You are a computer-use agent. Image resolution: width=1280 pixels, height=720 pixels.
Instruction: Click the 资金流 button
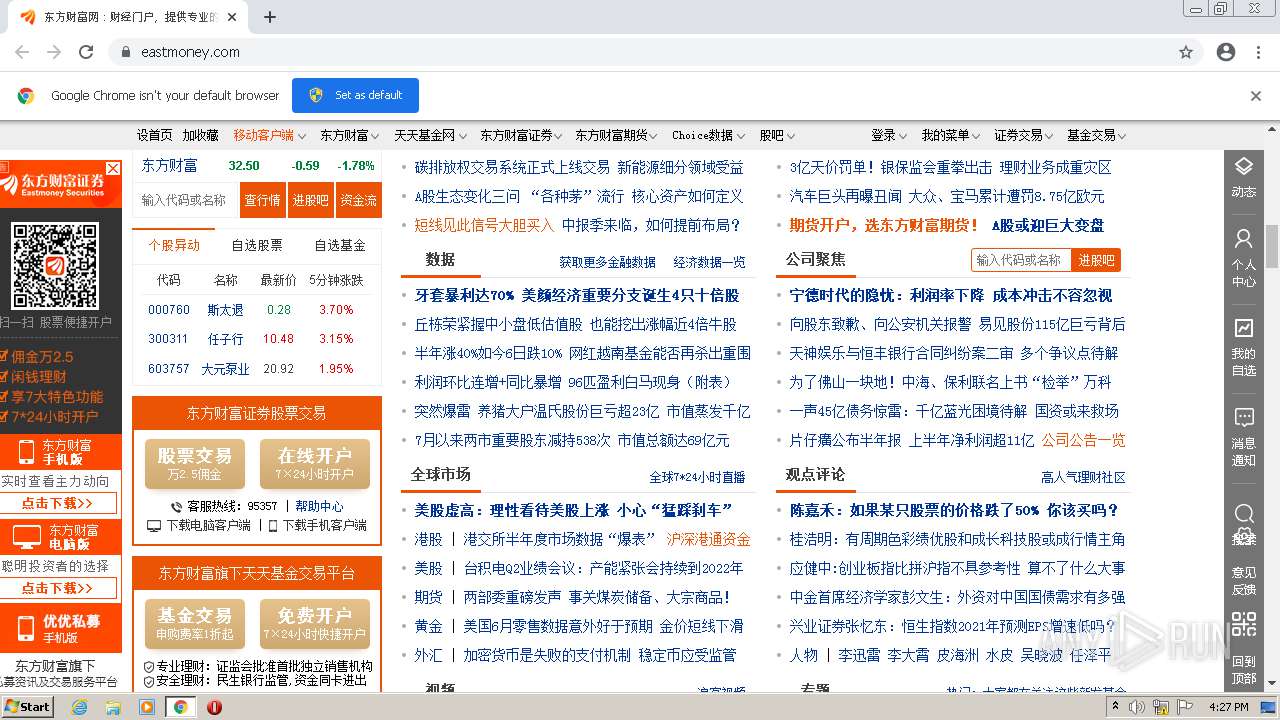(358, 200)
